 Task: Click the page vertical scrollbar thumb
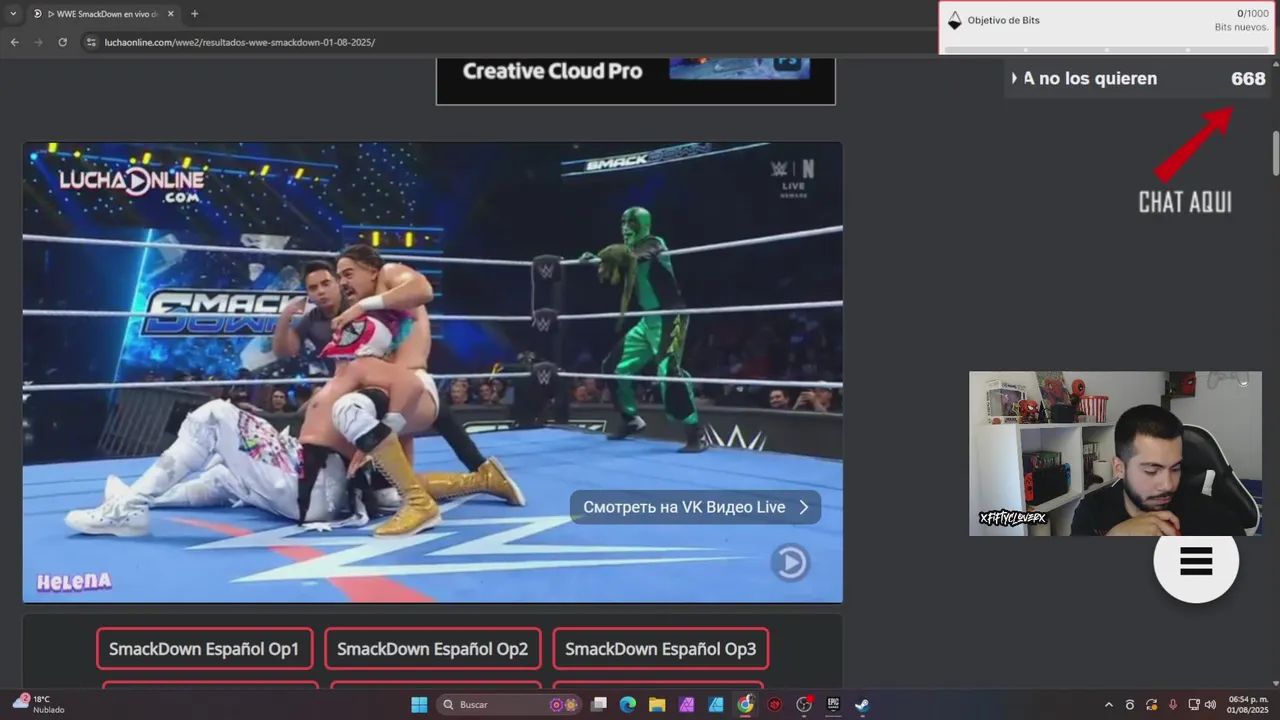[x=1275, y=152]
